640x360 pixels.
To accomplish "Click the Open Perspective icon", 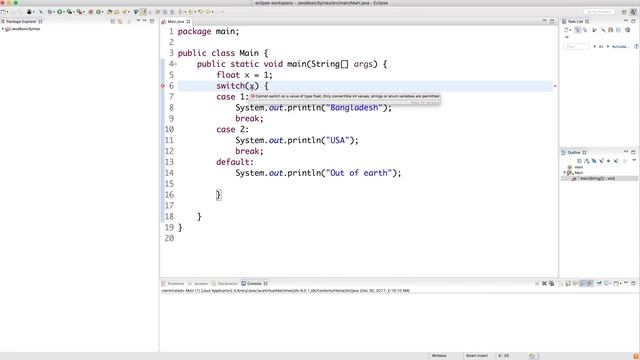I will [x=624, y=12].
